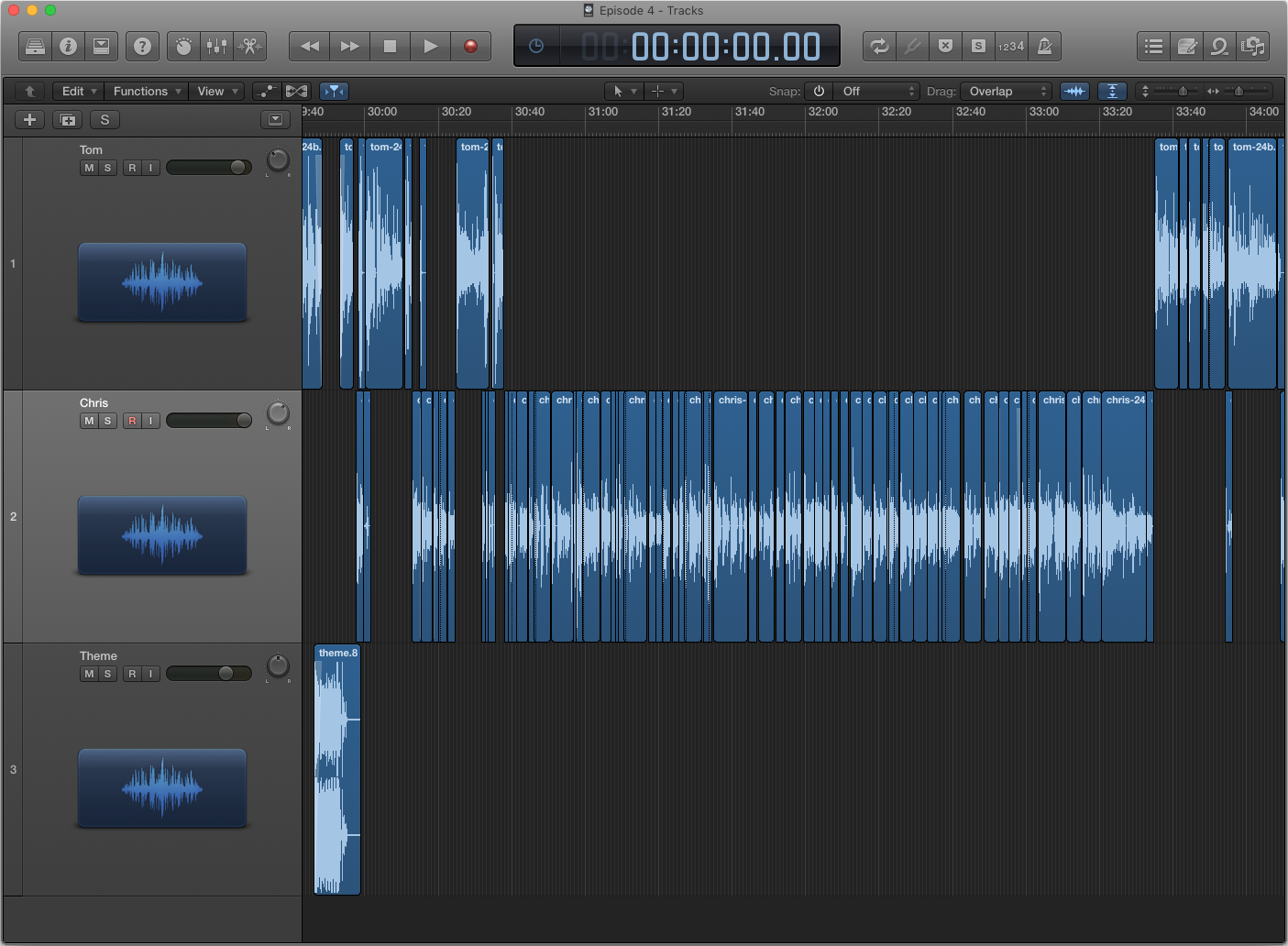Click the 32:00 mark in the ruler
The image size is (1288, 946).
pos(822,112)
